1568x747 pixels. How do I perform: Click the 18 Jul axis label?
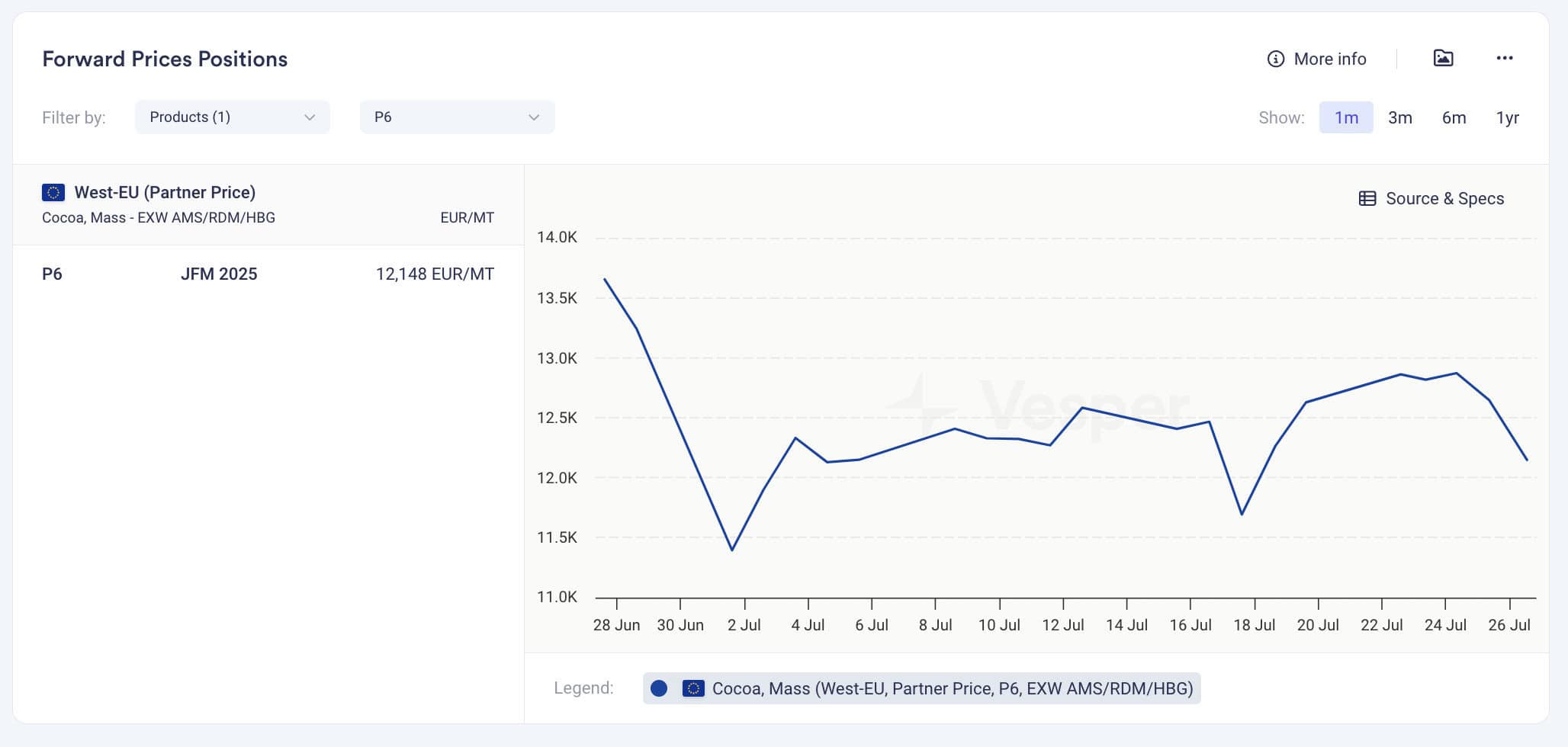[1254, 625]
